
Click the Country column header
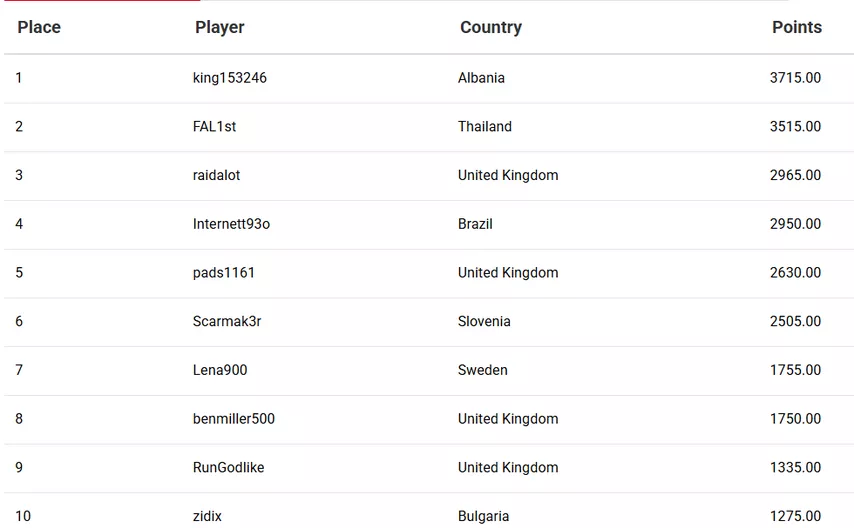pos(490,28)
